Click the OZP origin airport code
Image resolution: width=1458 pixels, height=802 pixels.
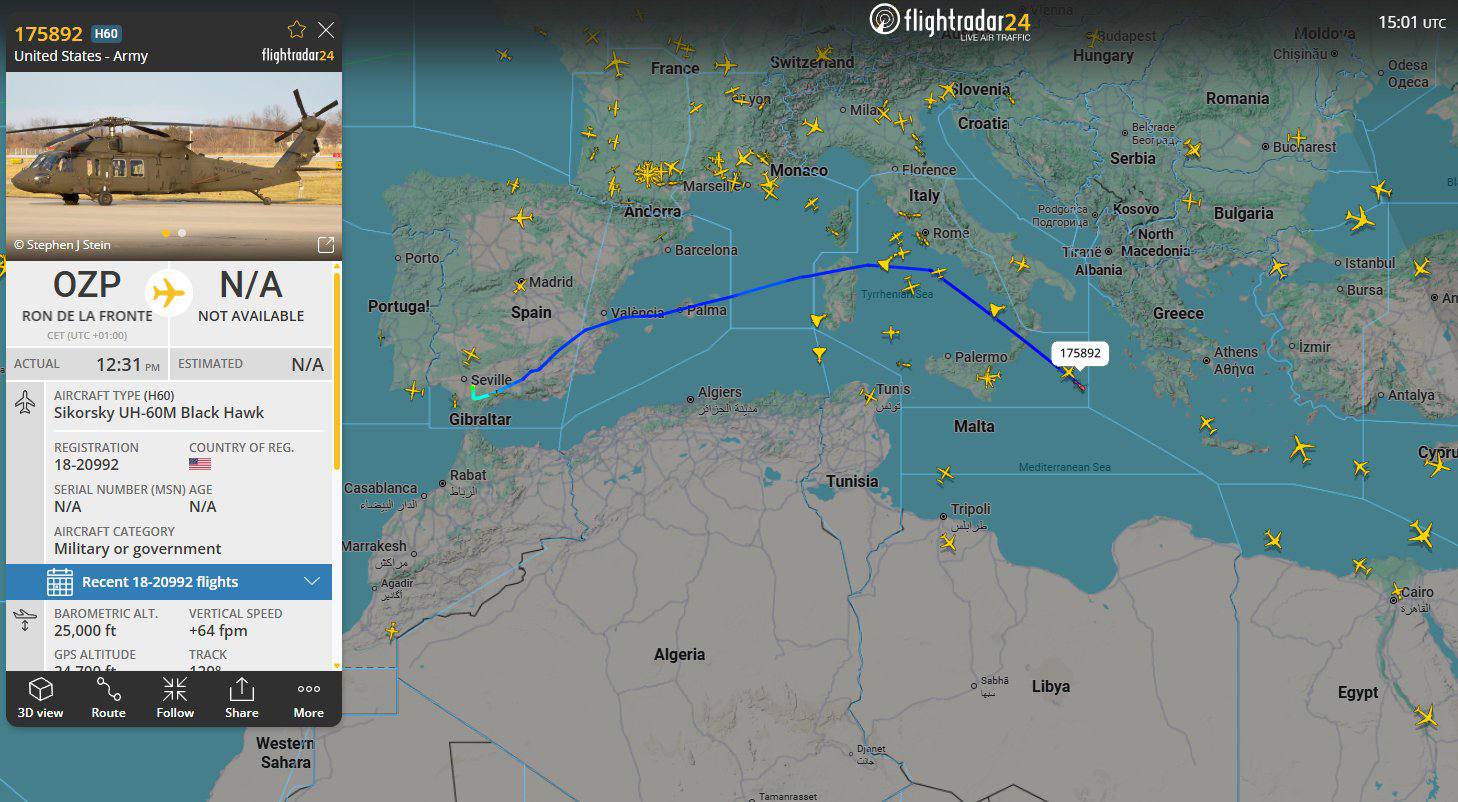click(x=87, y=285)
